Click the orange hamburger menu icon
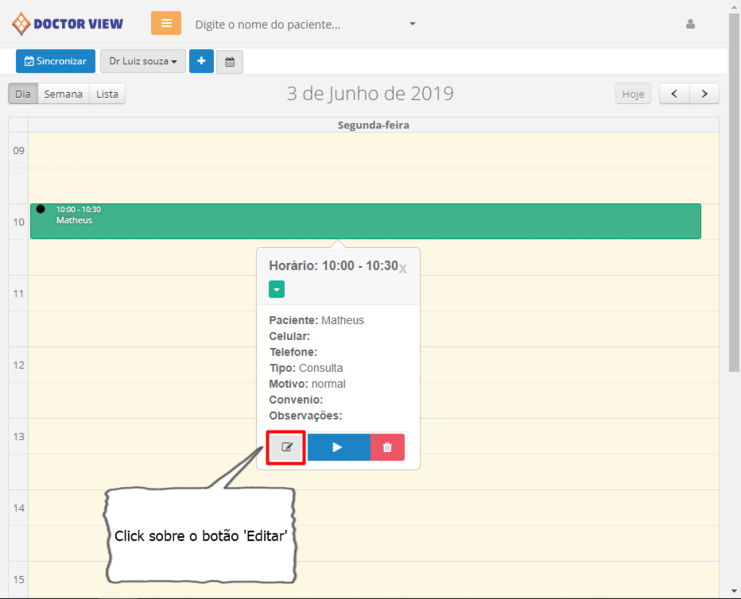 166,23
